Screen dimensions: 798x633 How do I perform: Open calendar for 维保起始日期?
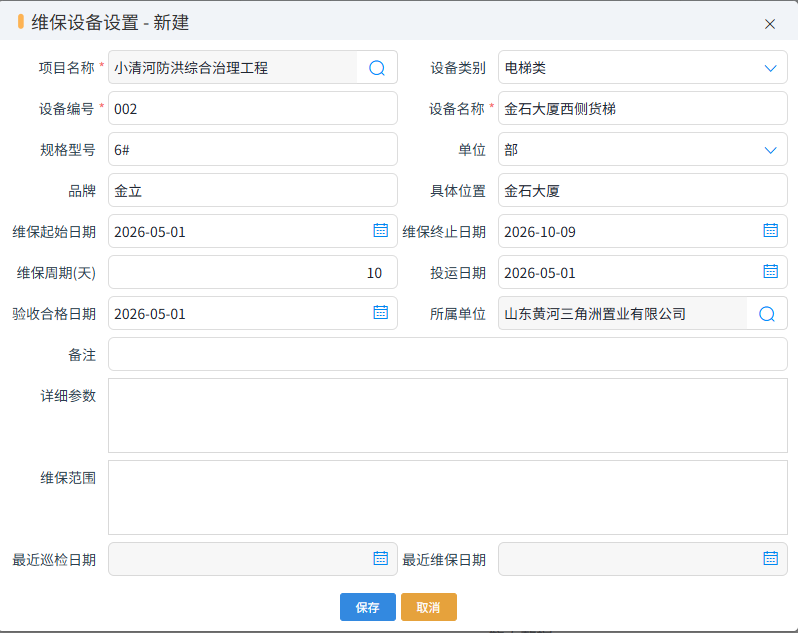click(x=381, y=231)
